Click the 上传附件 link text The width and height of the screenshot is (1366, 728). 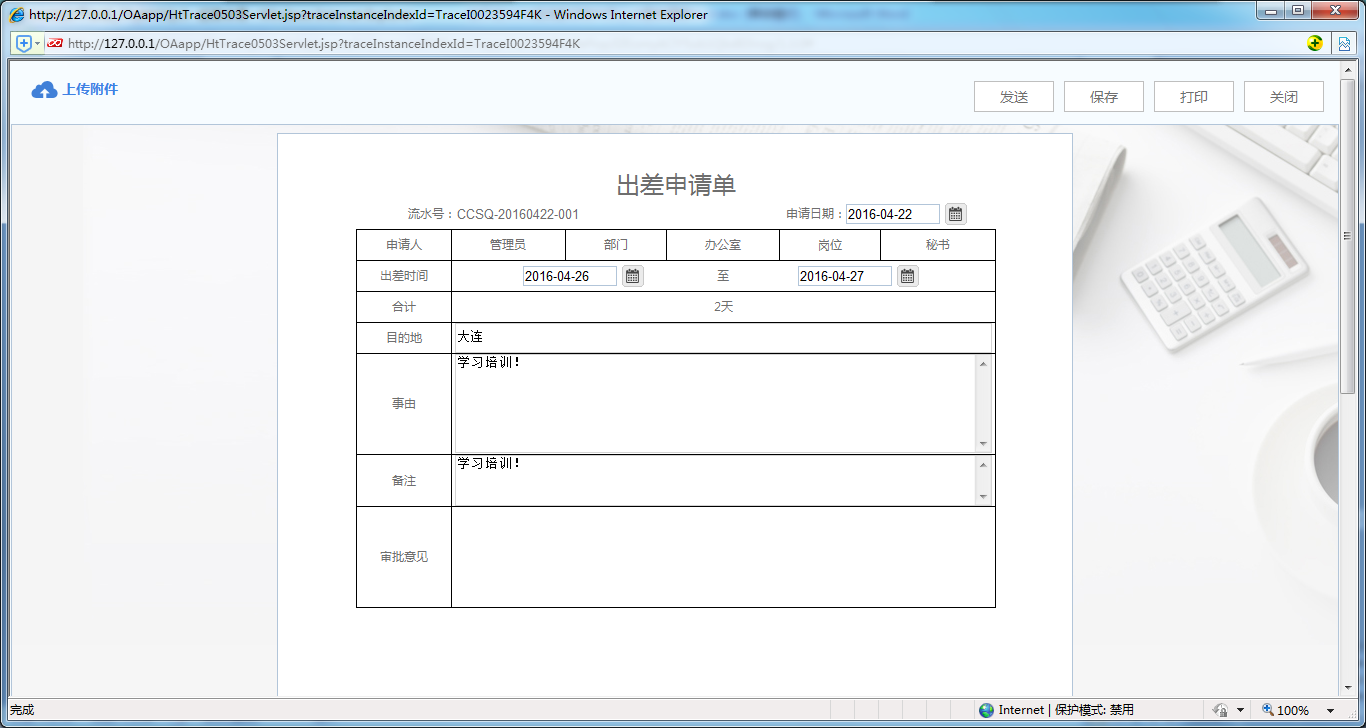pos(90,90)
